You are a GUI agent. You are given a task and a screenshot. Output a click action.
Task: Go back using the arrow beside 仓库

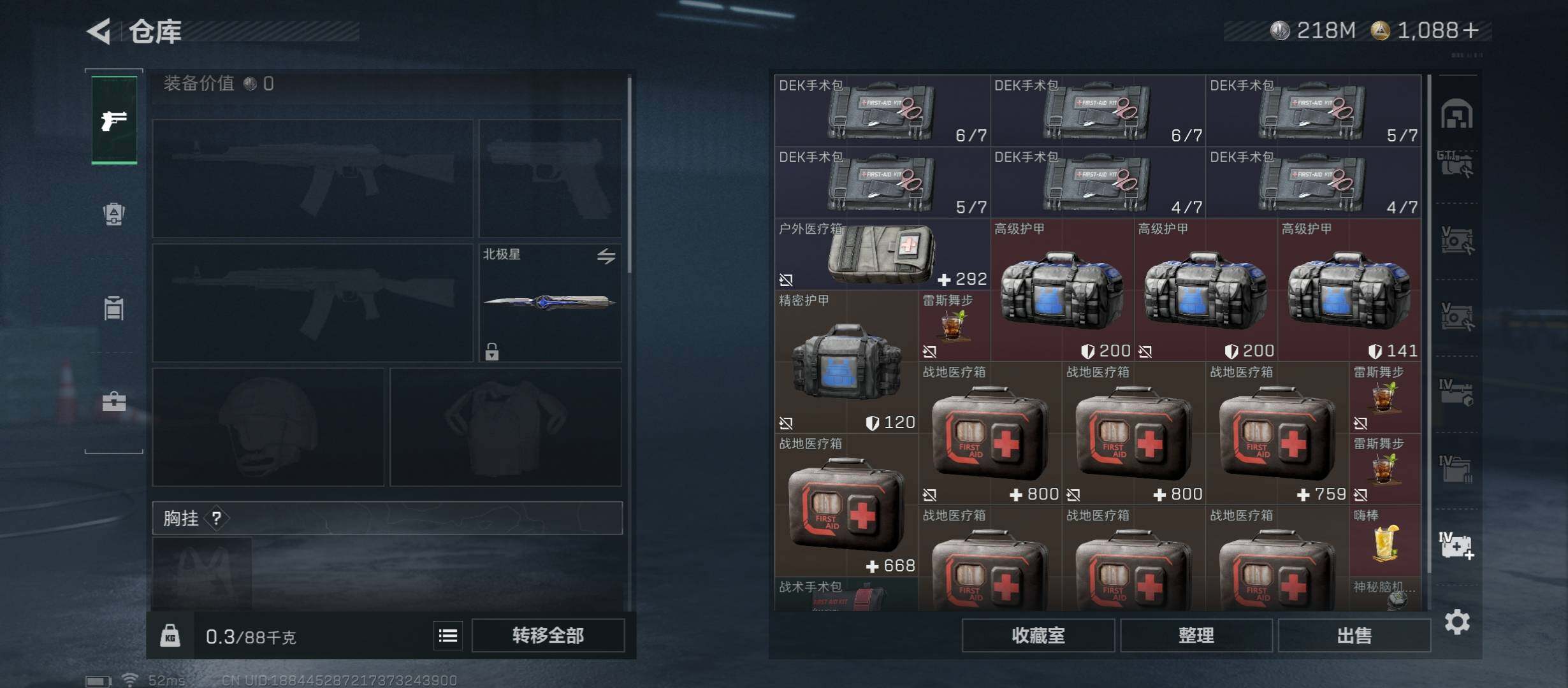[99, 31]
